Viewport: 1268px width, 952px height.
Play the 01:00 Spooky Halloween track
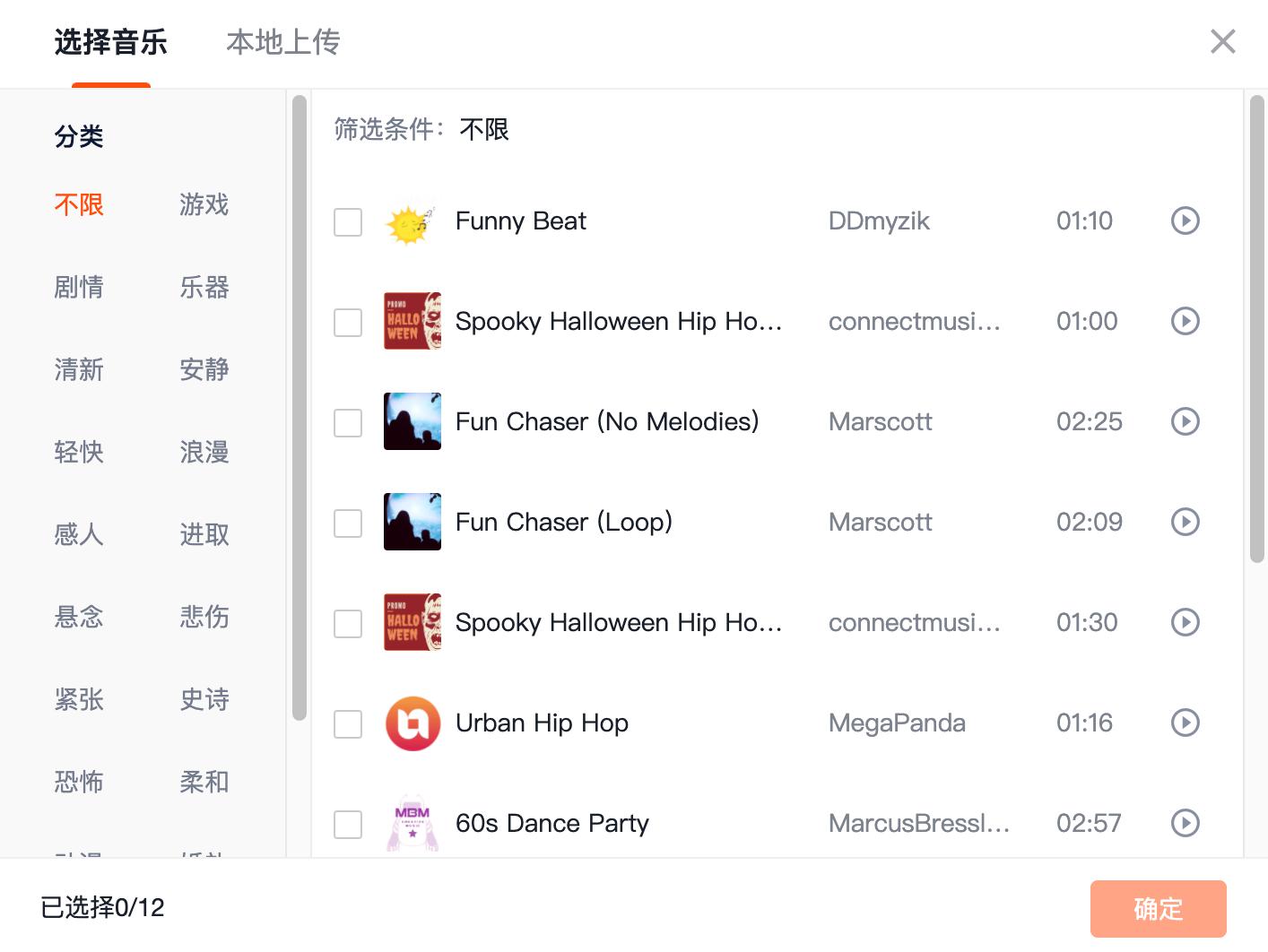coord(1185,321)
